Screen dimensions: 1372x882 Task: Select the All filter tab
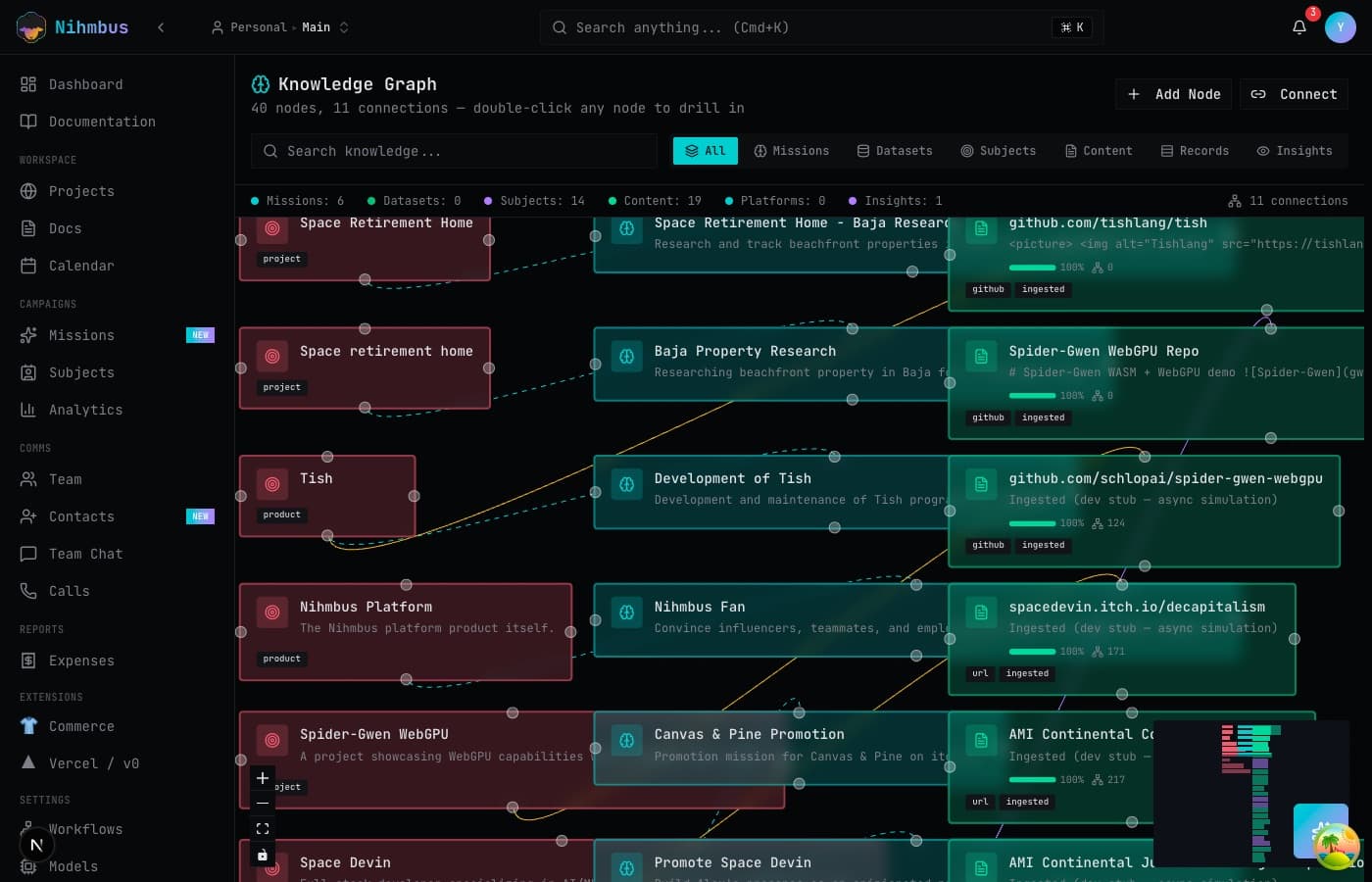tap(706, 151)
